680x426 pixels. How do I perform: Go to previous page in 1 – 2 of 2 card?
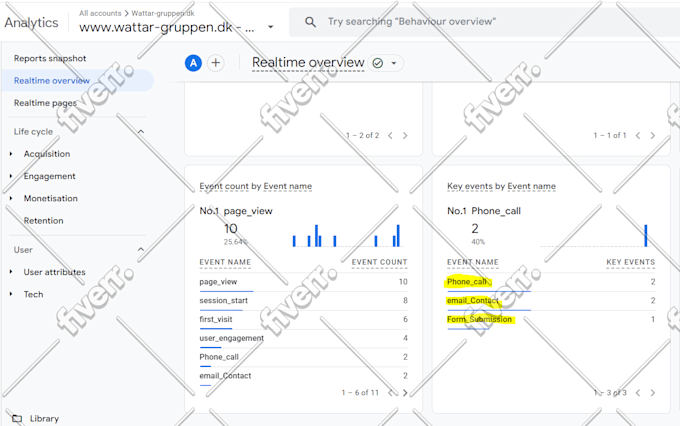(390, 135)
